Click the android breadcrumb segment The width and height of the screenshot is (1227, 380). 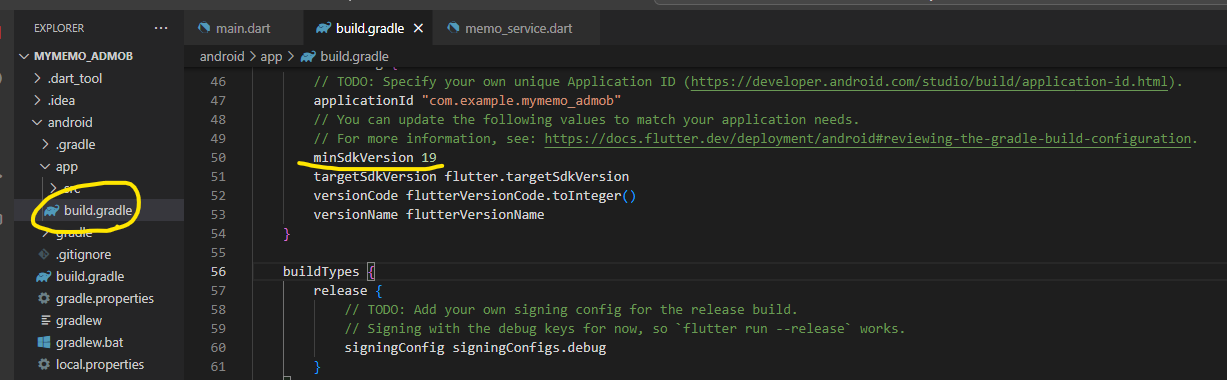(223, 56)
